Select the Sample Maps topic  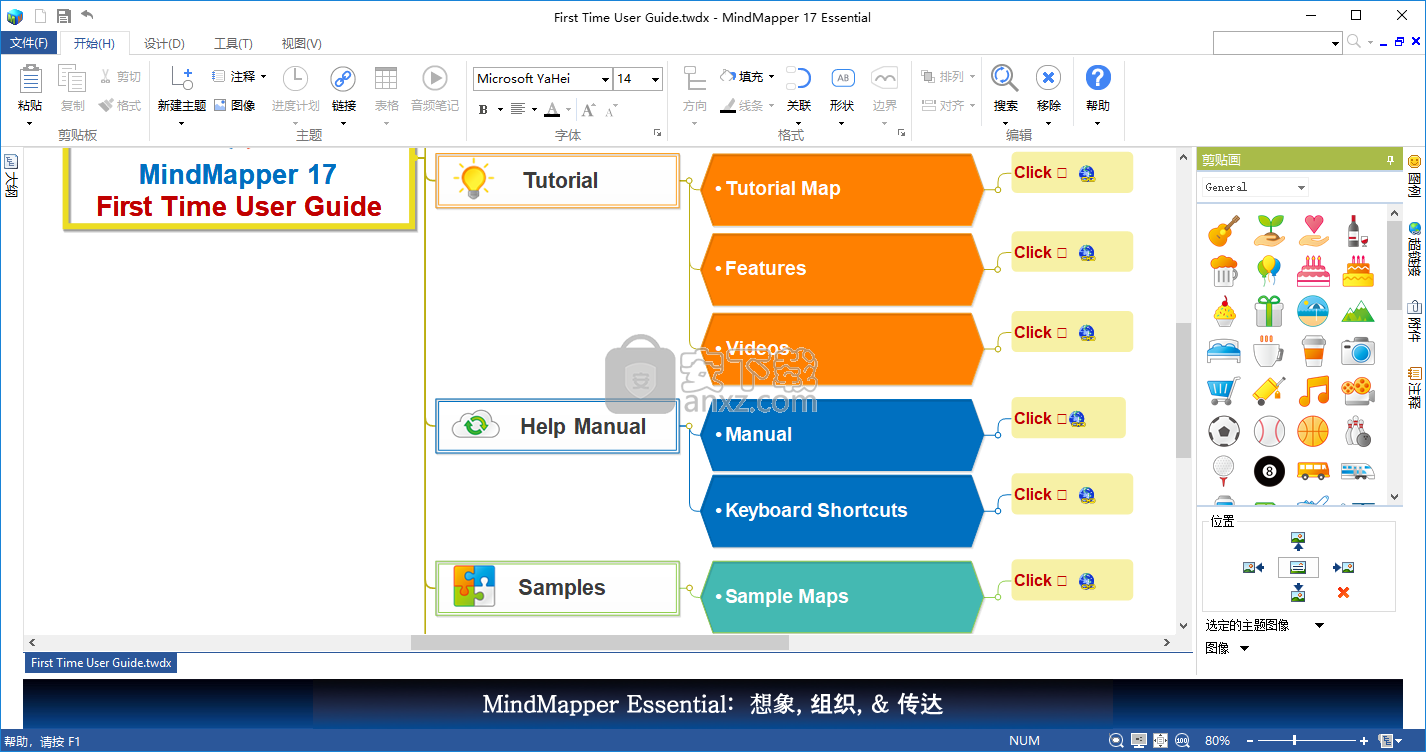pyautogui.click(x=842, y=597)
